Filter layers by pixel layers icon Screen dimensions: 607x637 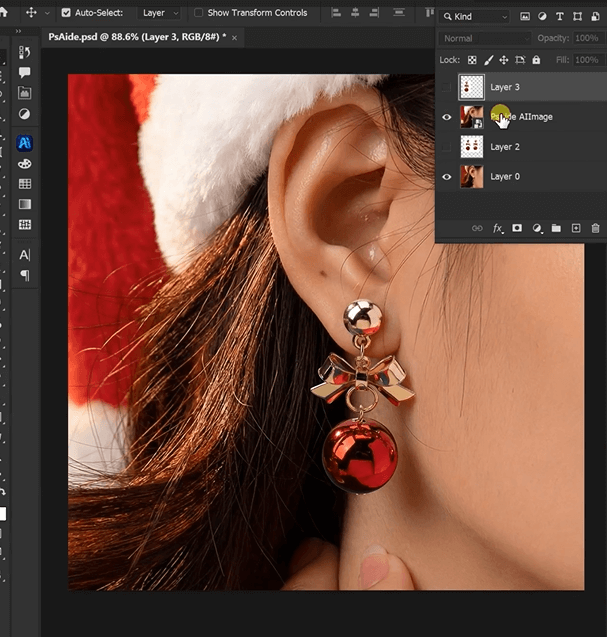click(x=525, y=16)
